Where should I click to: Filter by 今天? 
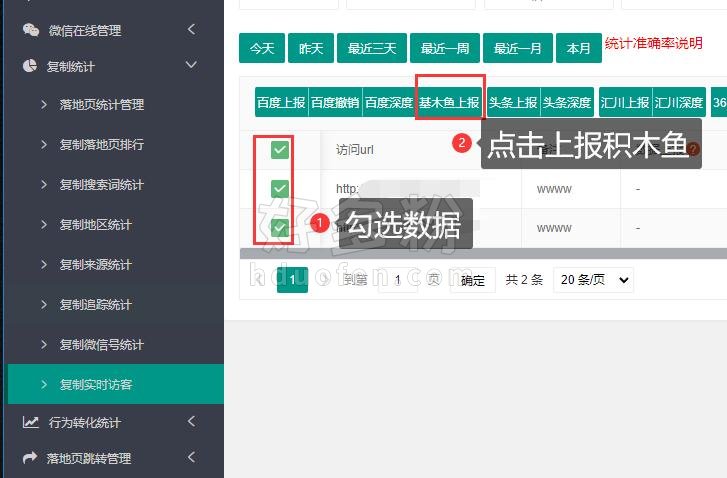tap(262, 48)
